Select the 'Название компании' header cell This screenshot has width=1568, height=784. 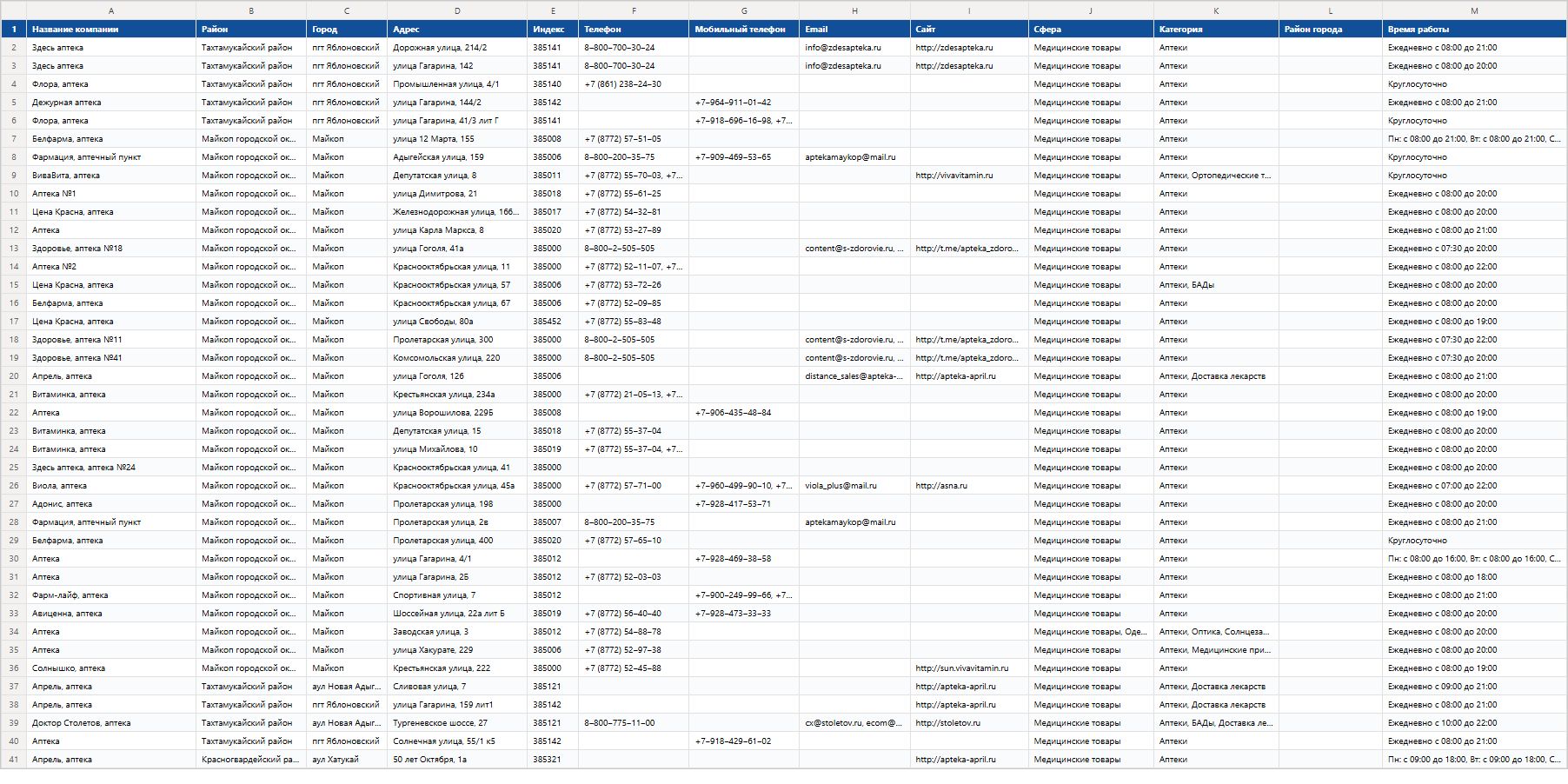(111, 29)
